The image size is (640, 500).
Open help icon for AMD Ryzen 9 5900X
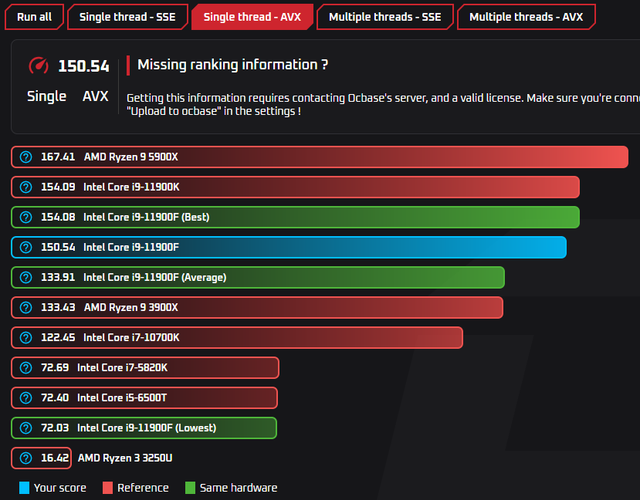[x=26, y=157]
